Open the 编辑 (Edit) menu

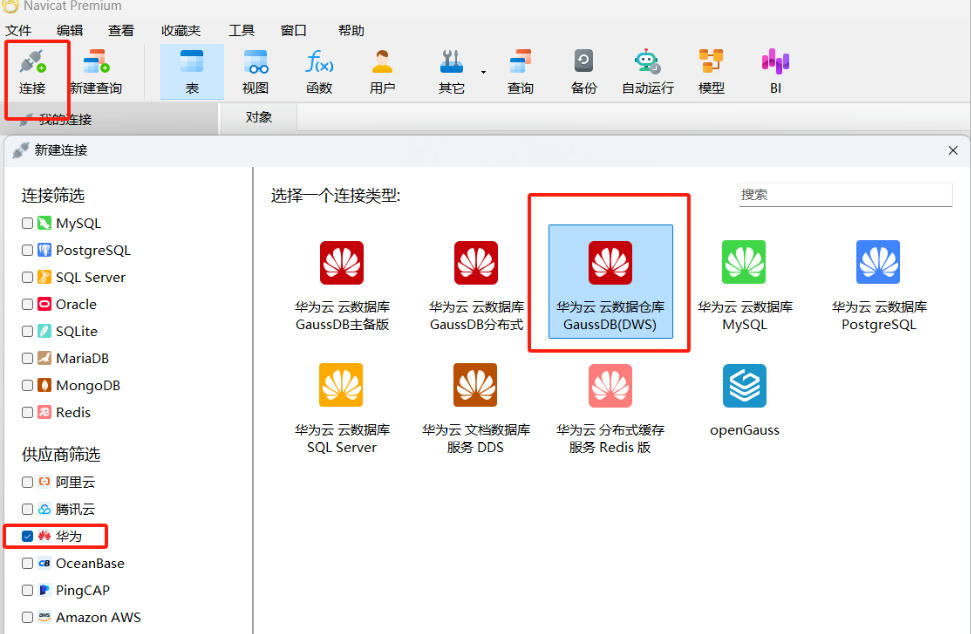[69, 30]
